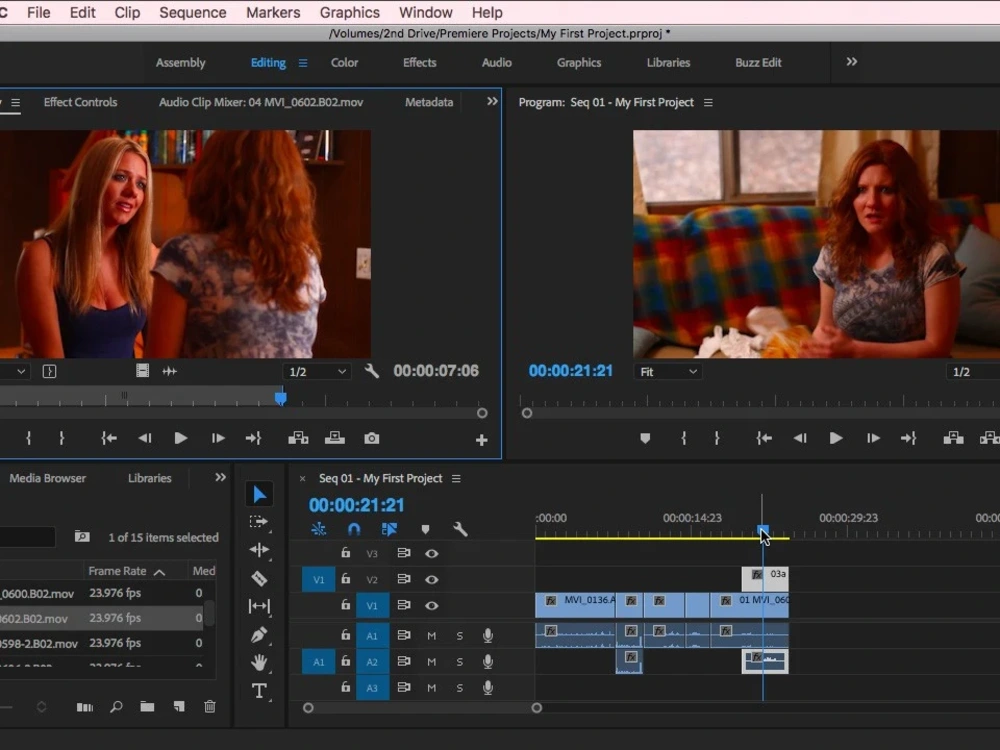Open Source monitor button editor plus
Image resolution: width=1000 pixels, height=750 pixels.
click(482, 439)
